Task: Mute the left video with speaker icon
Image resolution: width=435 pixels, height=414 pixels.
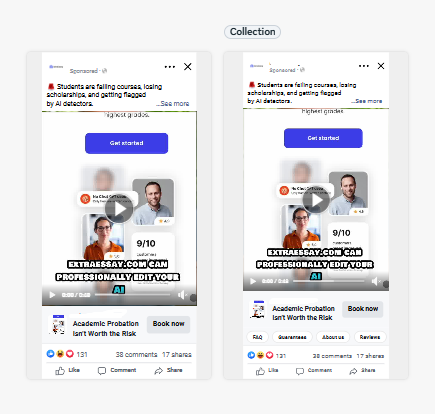Action: click(182, 295)
